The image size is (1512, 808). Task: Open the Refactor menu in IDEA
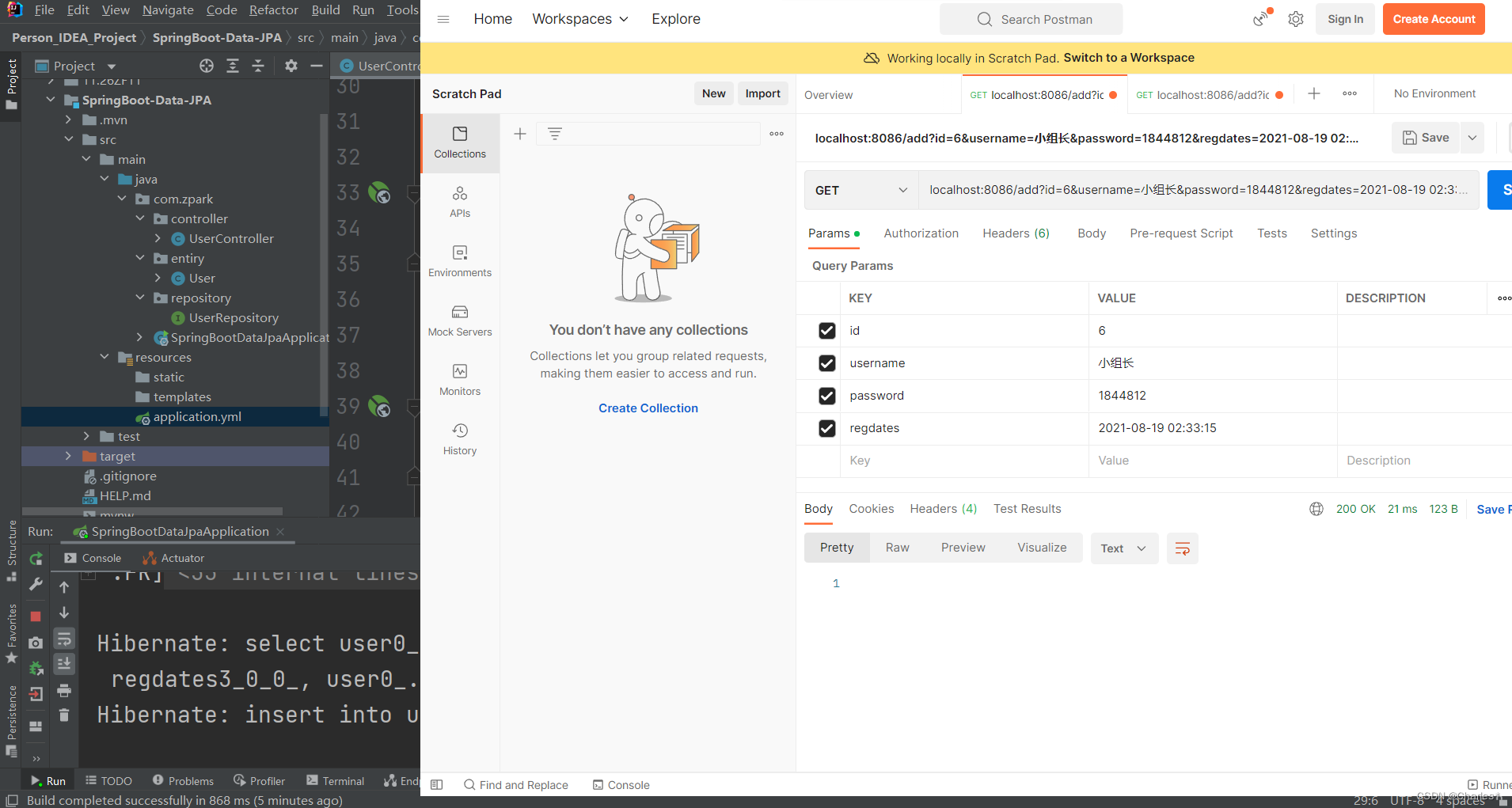(x=273, y=9)
